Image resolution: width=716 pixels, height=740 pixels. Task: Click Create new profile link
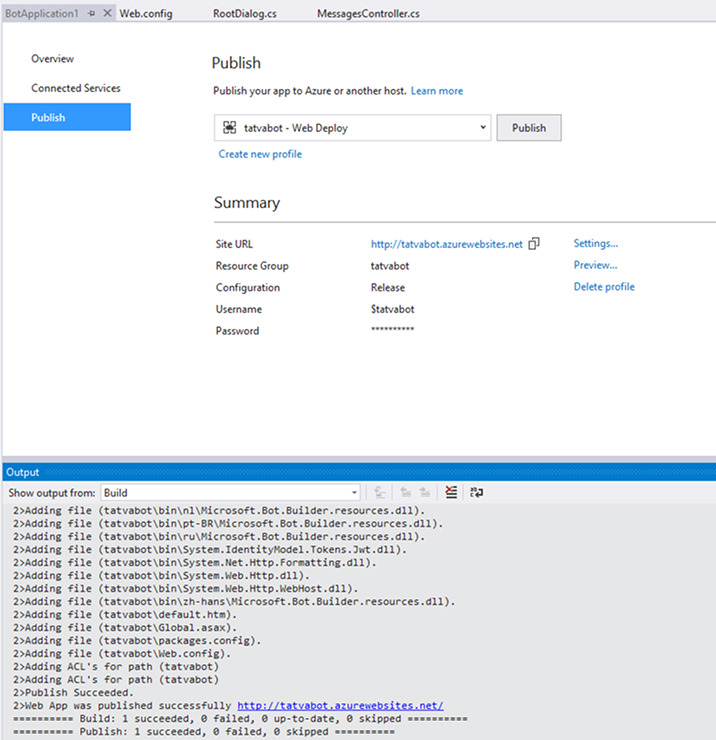click(260, 154)
